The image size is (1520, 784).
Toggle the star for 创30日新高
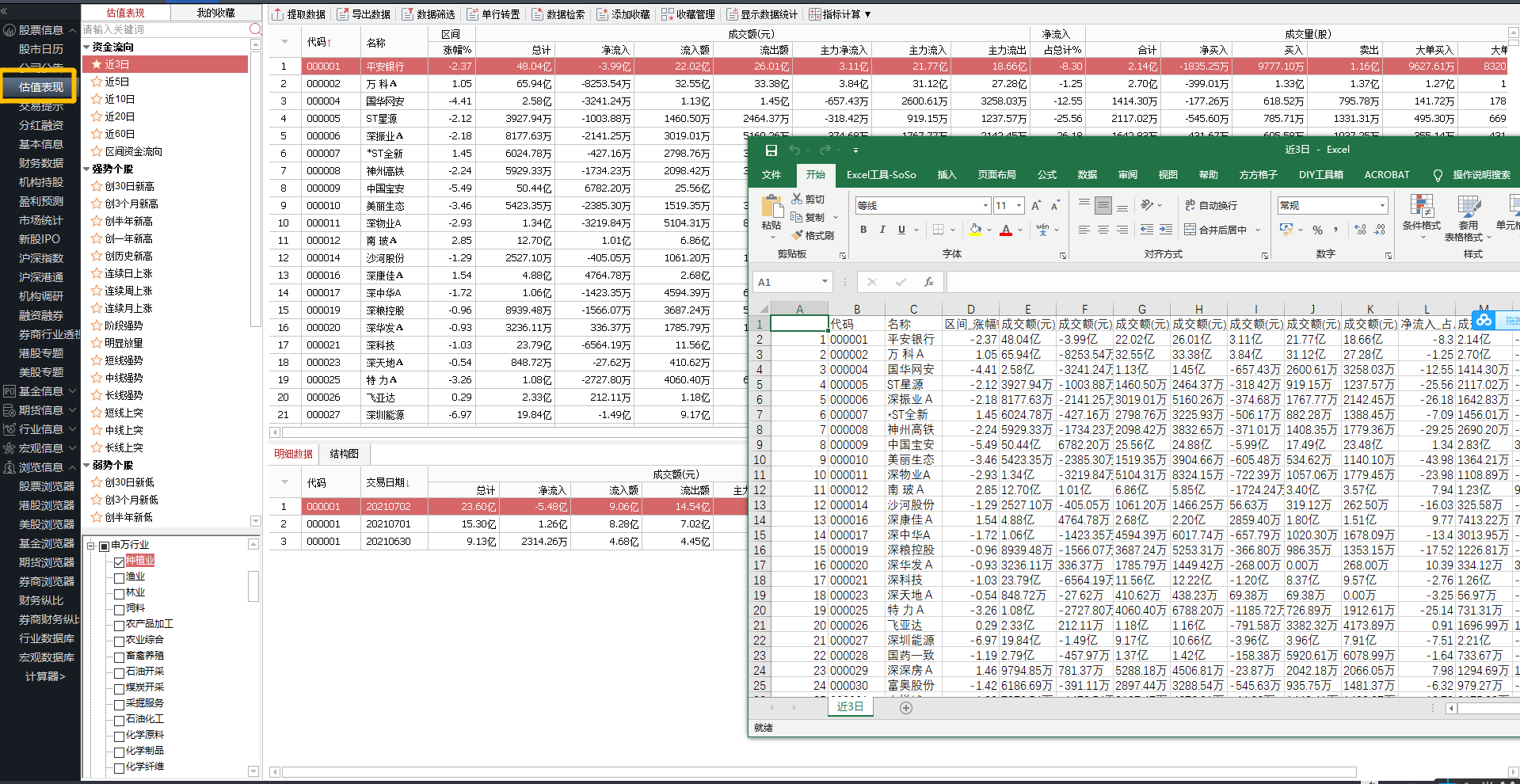pos(97,186)
